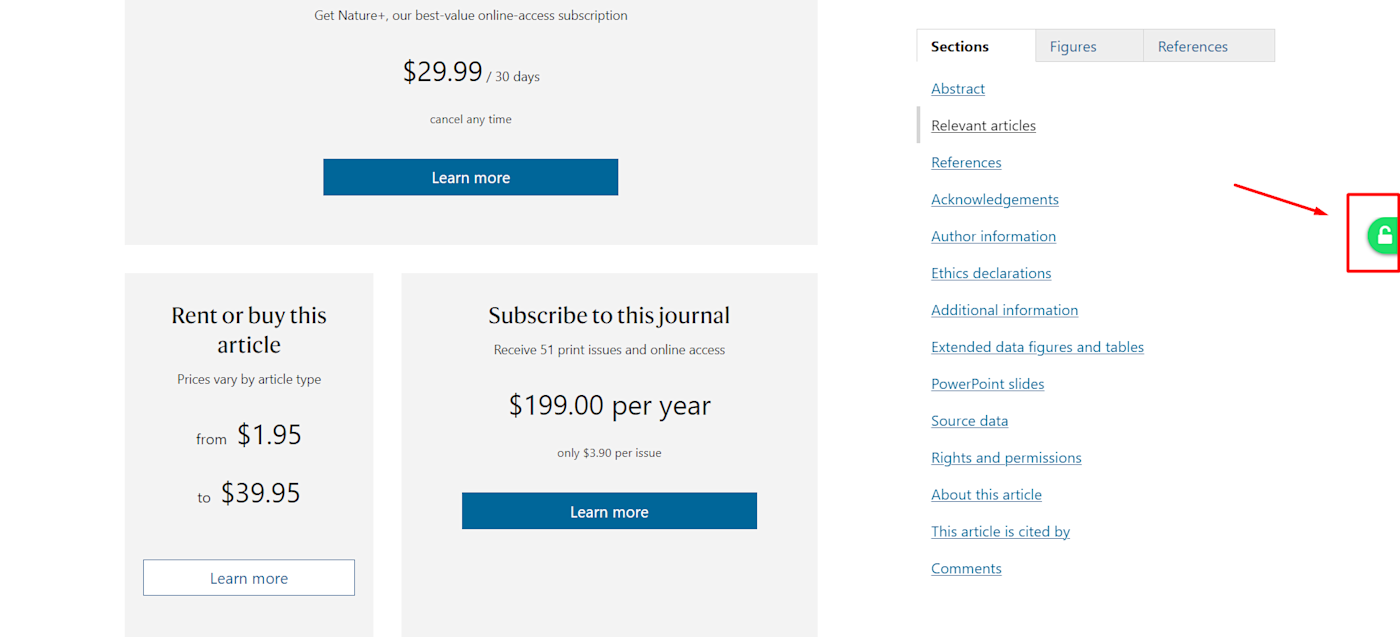Jump to Ethics declarations
This screenshot has height=637, width=1400.
point(991,273)
